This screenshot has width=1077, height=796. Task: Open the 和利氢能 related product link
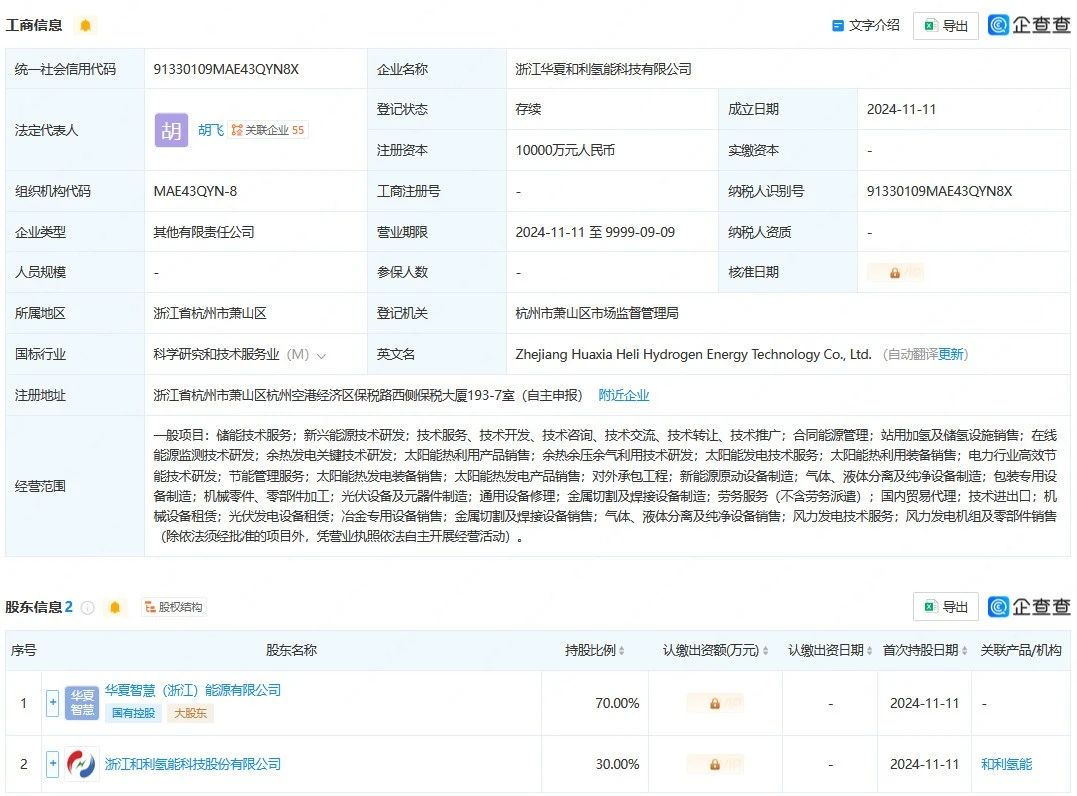coord(1006,764)
